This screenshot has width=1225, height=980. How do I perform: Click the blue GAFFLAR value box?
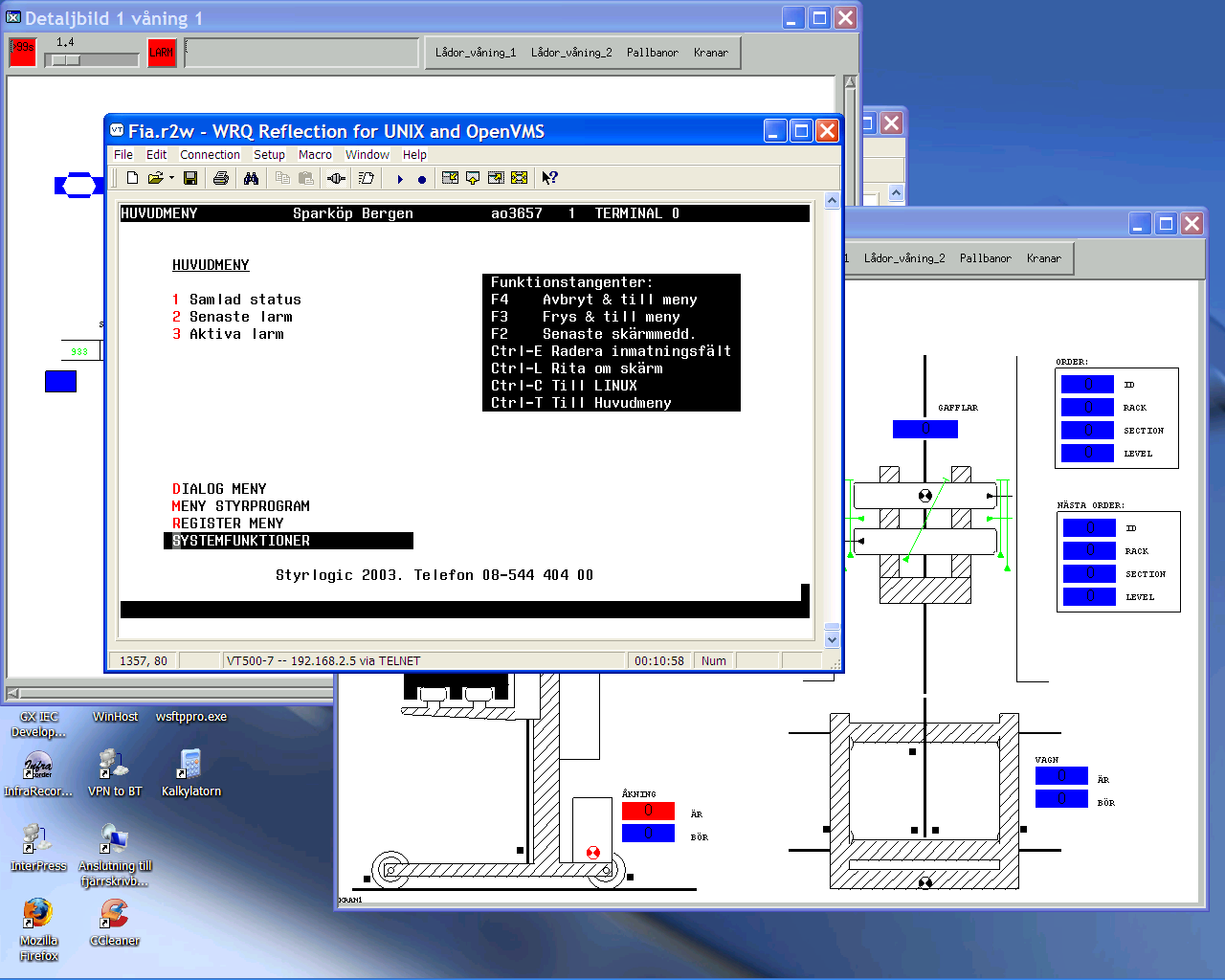(924, 430)
